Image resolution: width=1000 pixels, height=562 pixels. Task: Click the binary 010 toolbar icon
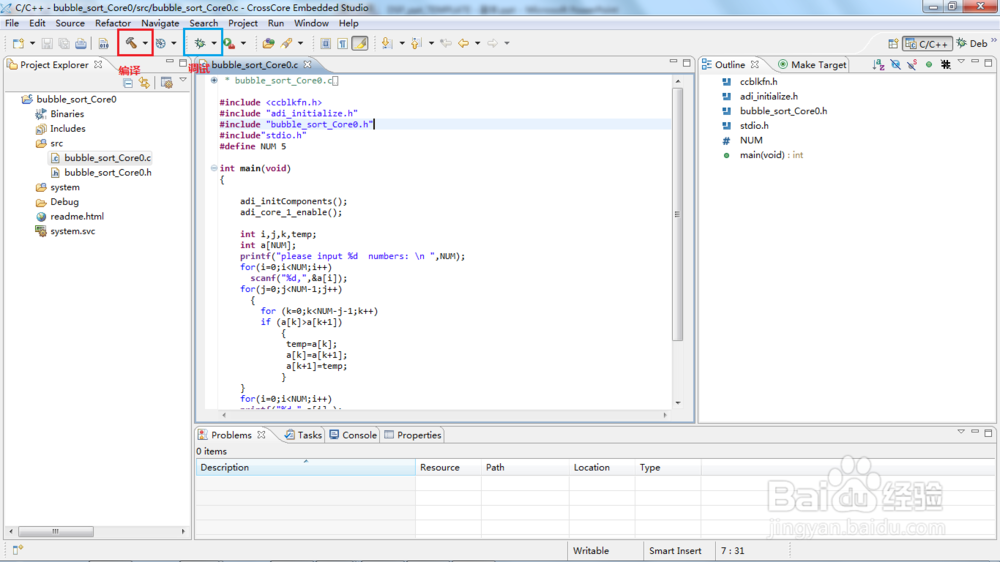pyautogui.click(x=103, y=43)
